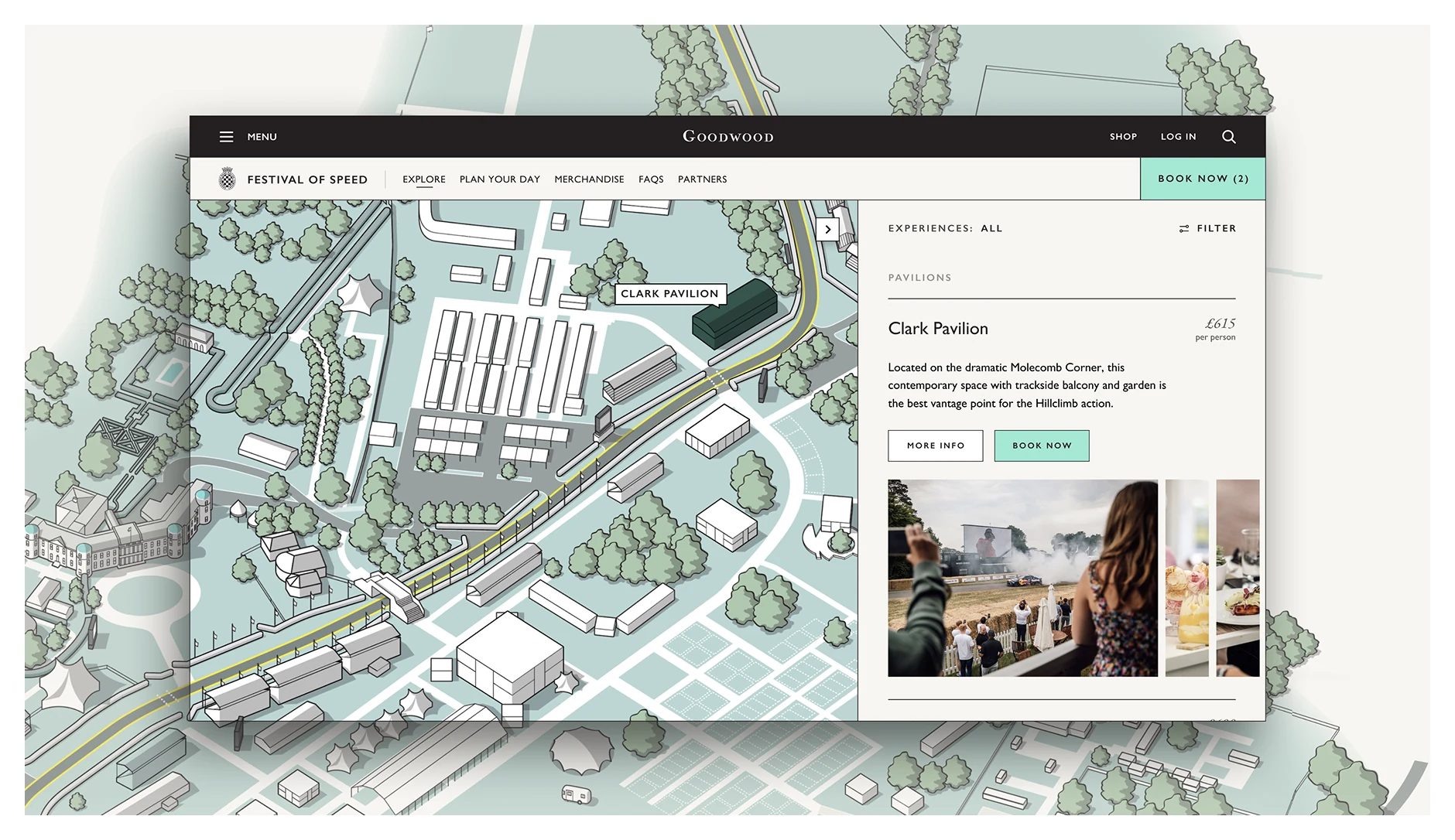
Task: Click the Festival of Speed crest icon
Action: [x=227, y=179]
